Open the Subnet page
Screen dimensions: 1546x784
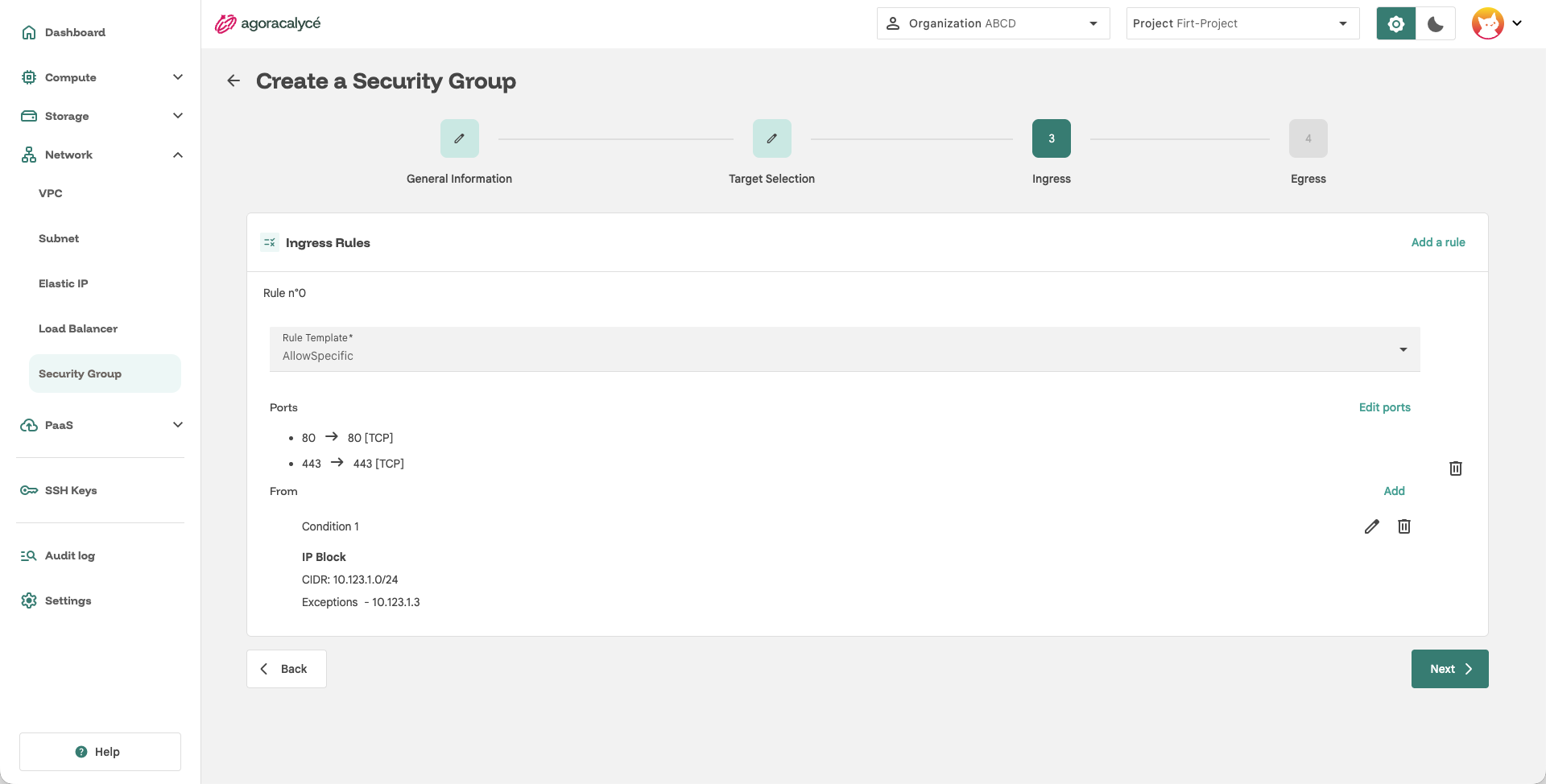click(59, 238)
